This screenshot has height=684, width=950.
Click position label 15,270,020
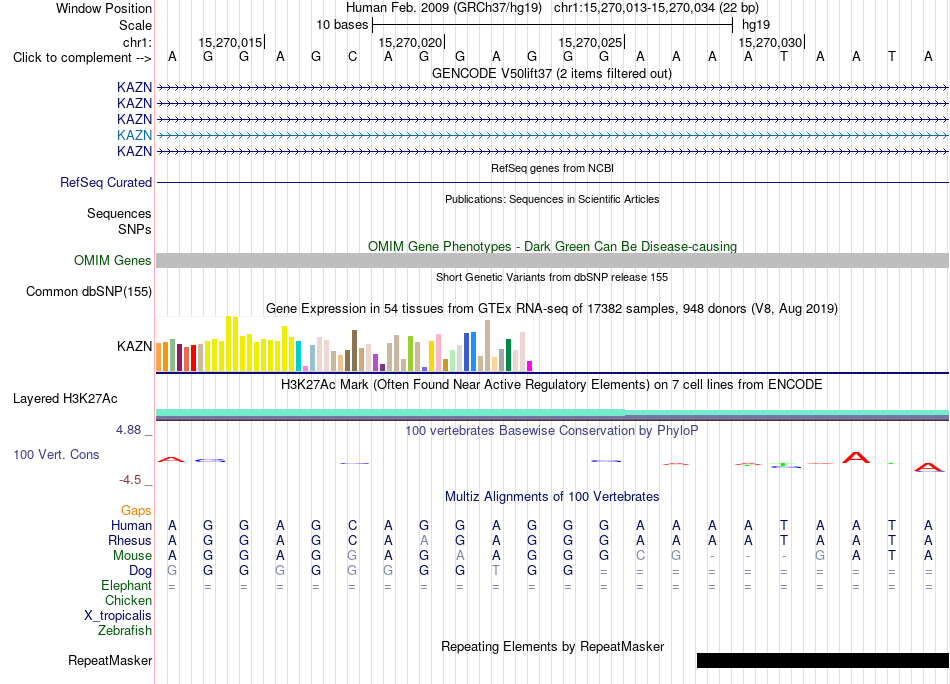pos(410,42)
